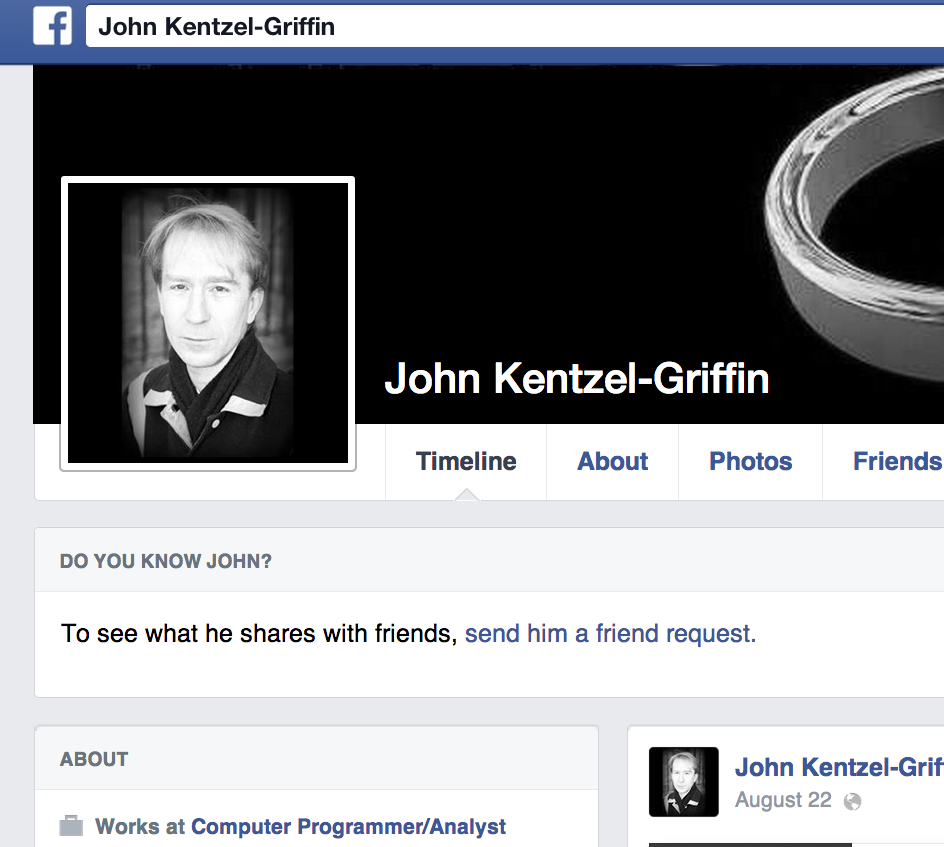Select the Friends tab
This screenshot has width=944, height=847.
(x=896, y=461)
